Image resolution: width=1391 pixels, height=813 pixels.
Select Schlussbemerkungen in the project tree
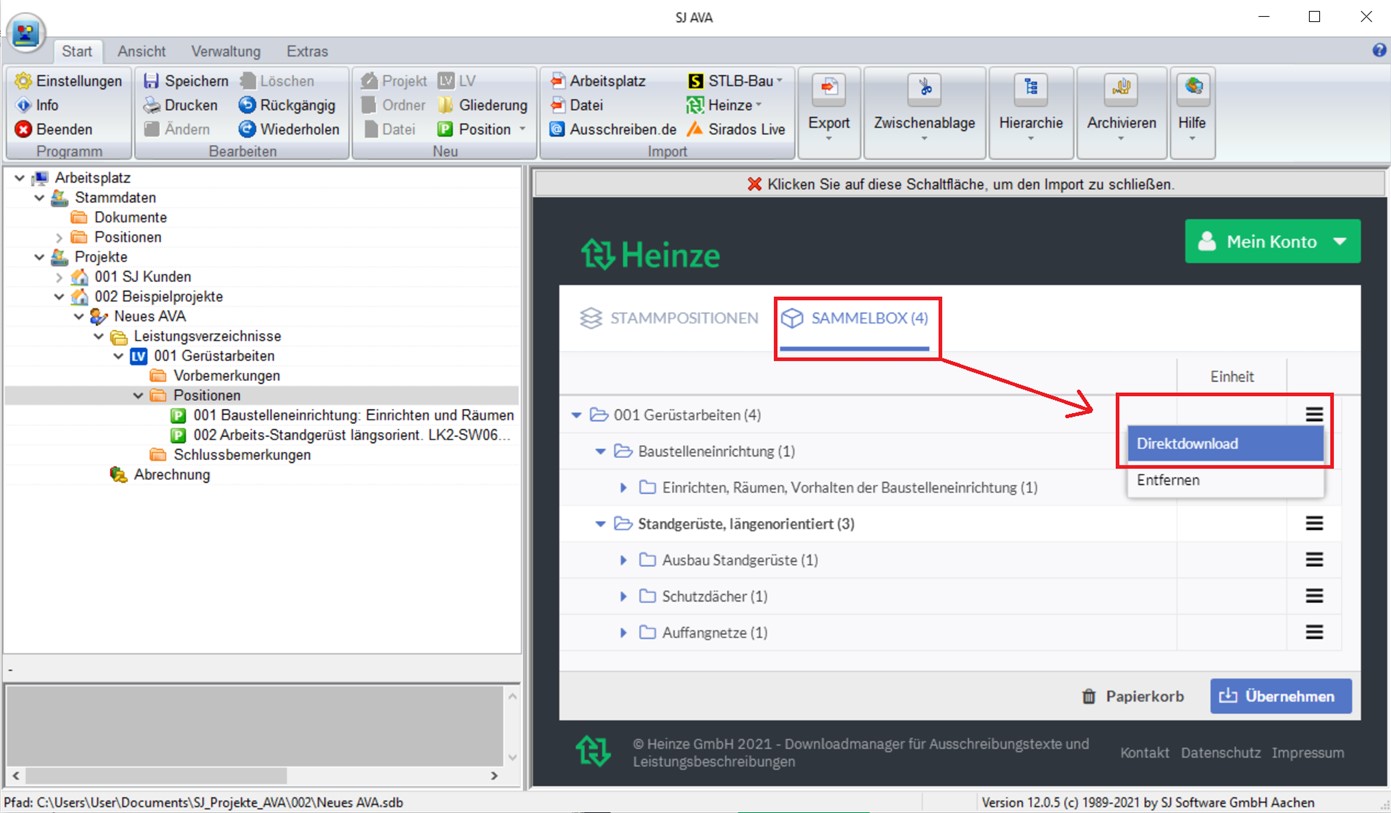click(242, 455)
